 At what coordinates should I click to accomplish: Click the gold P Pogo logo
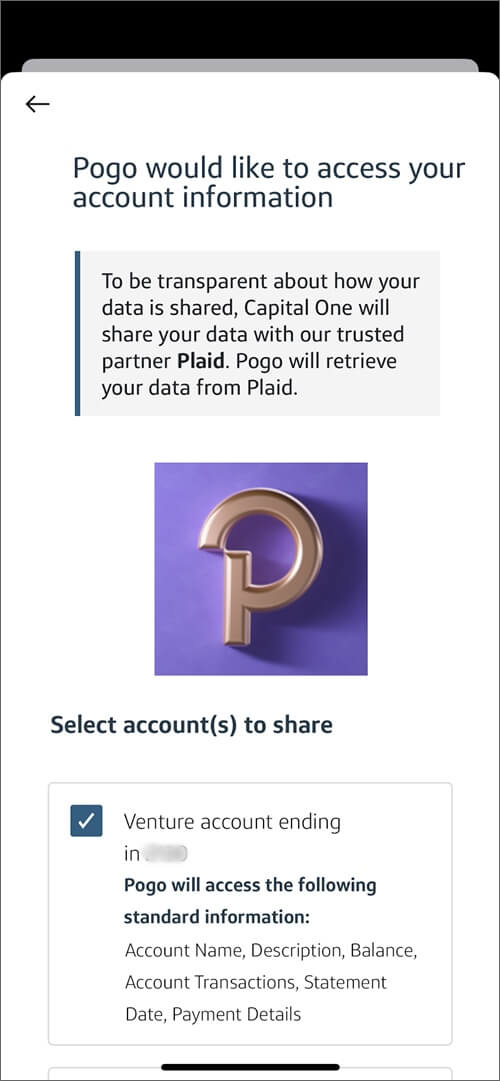261,566
